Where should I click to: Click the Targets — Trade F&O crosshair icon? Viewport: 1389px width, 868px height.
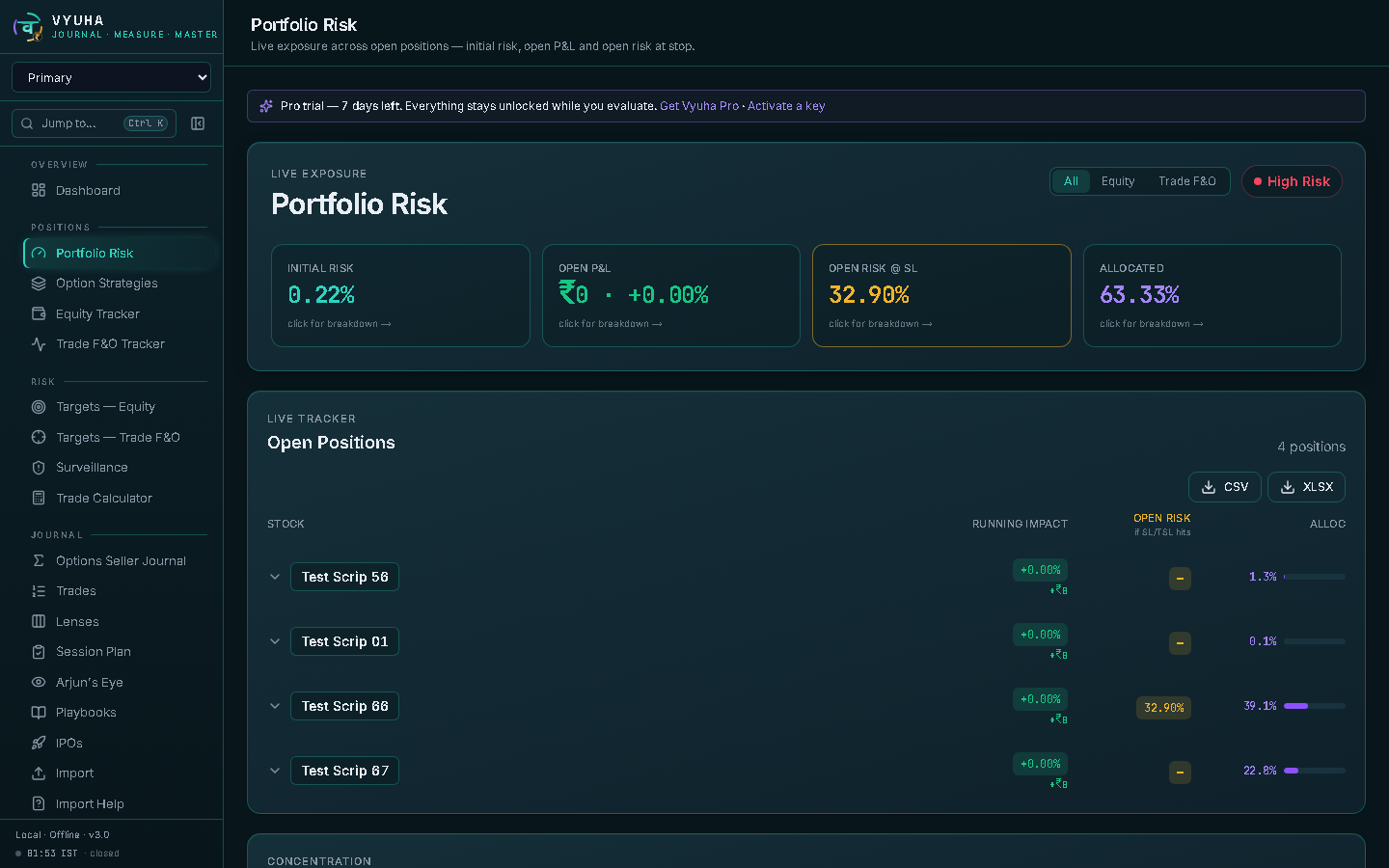(39, 437)
